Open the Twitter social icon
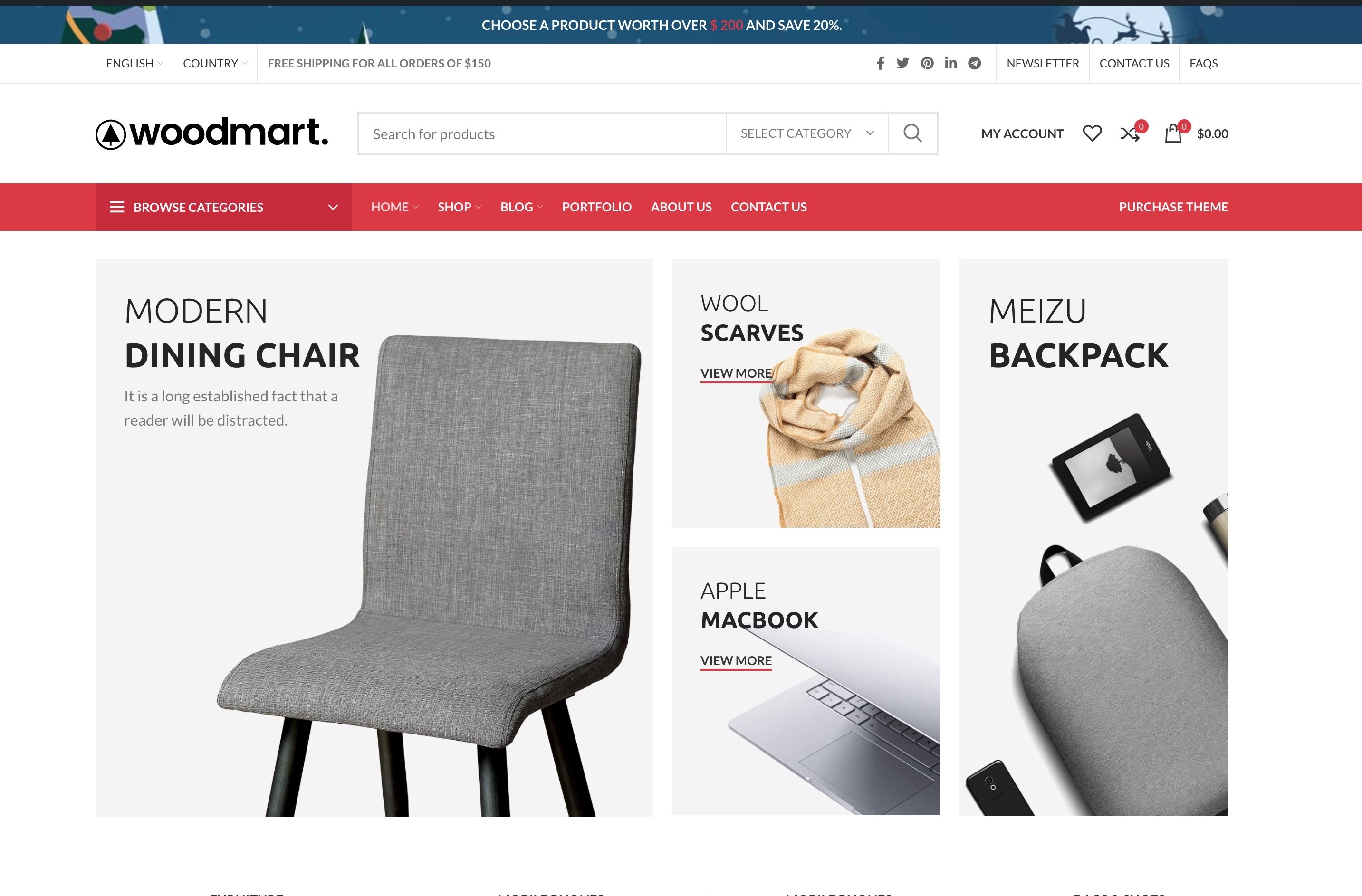The width and height of the screenshot is (1362, 896). [x=902, y=63]
